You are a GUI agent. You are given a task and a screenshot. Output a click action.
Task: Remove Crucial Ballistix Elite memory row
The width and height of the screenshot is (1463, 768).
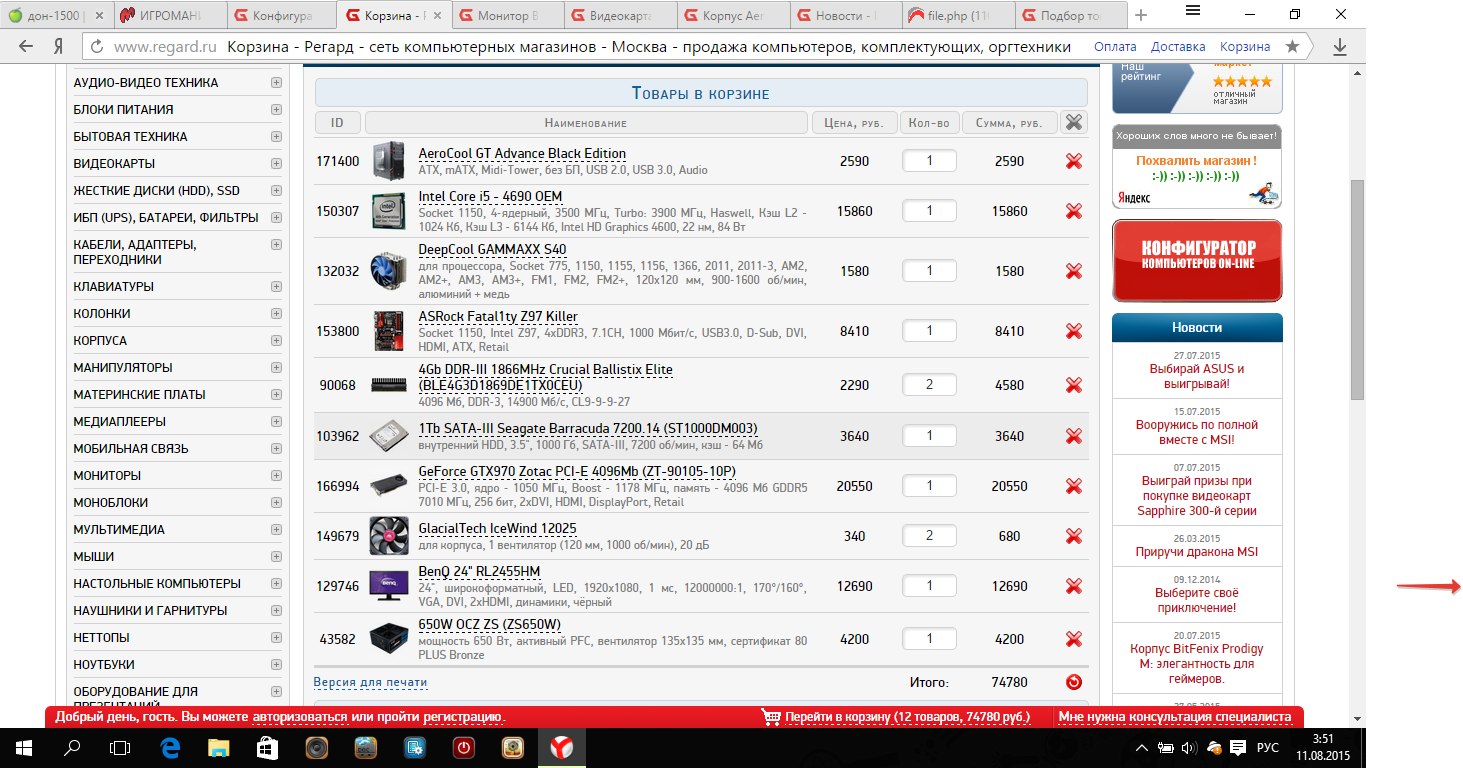click(1074, 385)
